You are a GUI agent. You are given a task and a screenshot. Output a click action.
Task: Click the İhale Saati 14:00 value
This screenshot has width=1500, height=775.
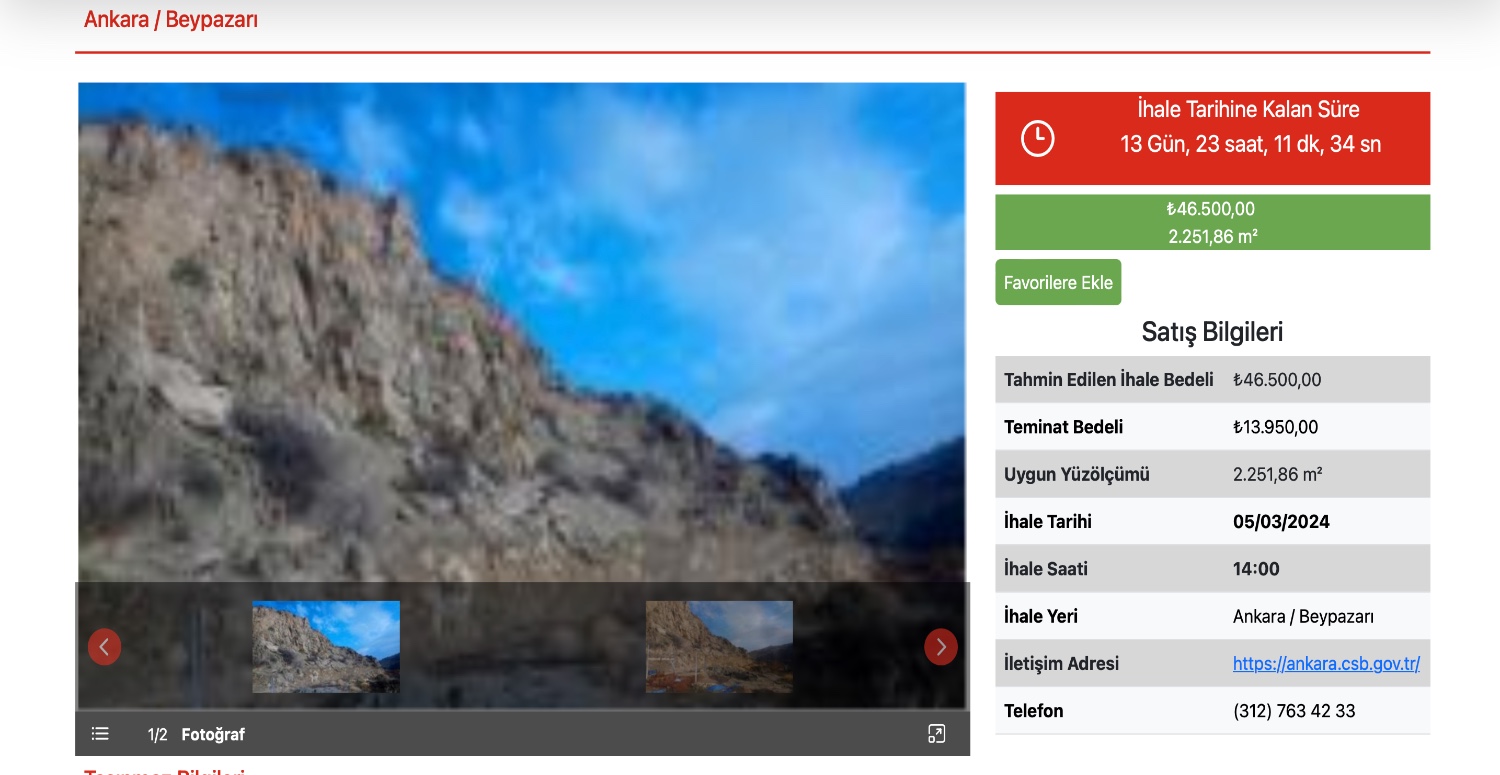[1256, 569]
